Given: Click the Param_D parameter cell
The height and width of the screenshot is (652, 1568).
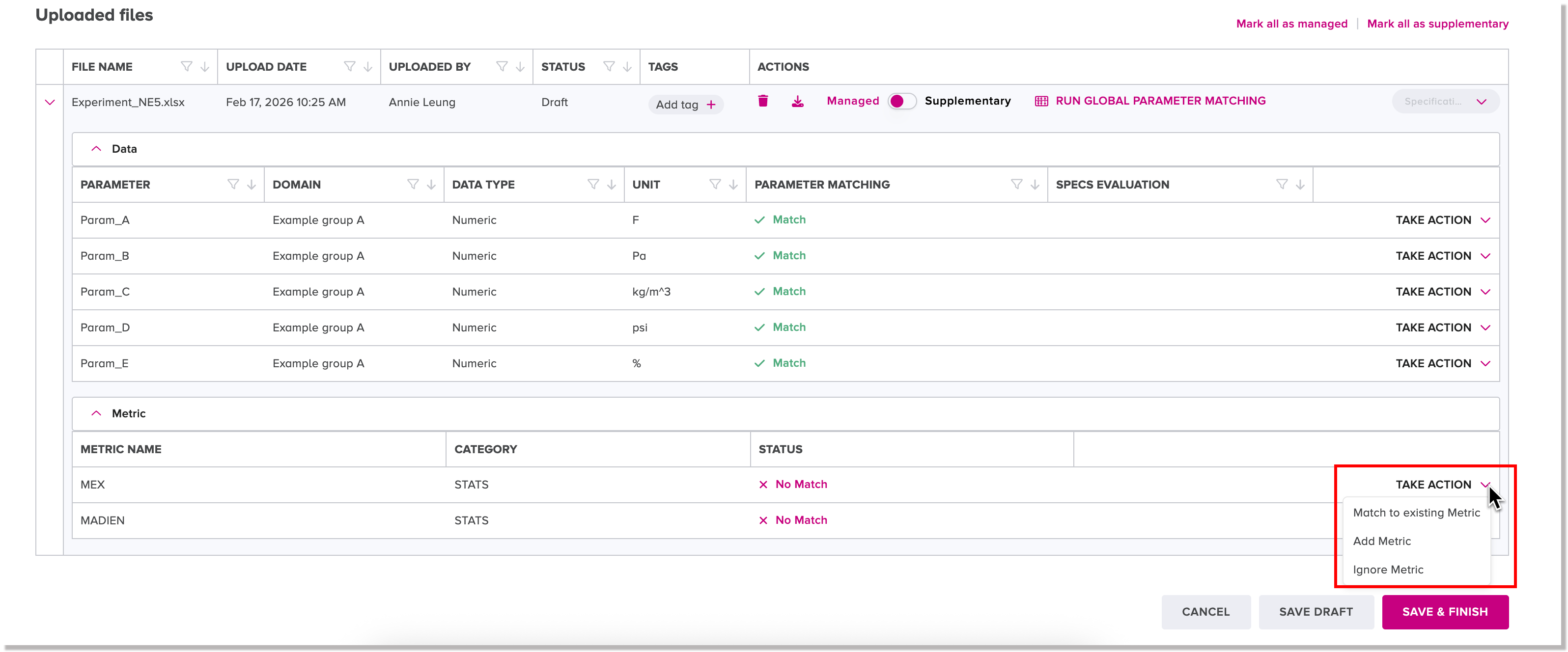Looking at the screenshot, I should click(x=105, y=328).
